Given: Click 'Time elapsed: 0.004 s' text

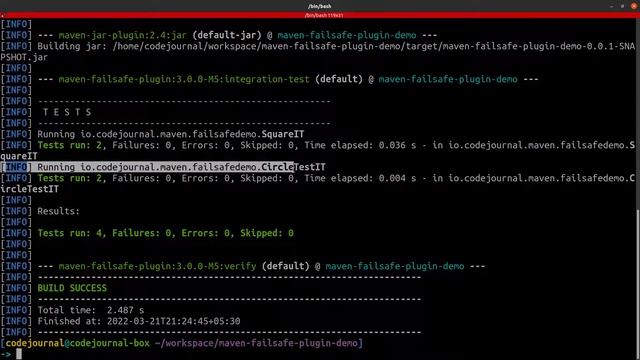Looking at the screenshot, I should click(360, 178).
